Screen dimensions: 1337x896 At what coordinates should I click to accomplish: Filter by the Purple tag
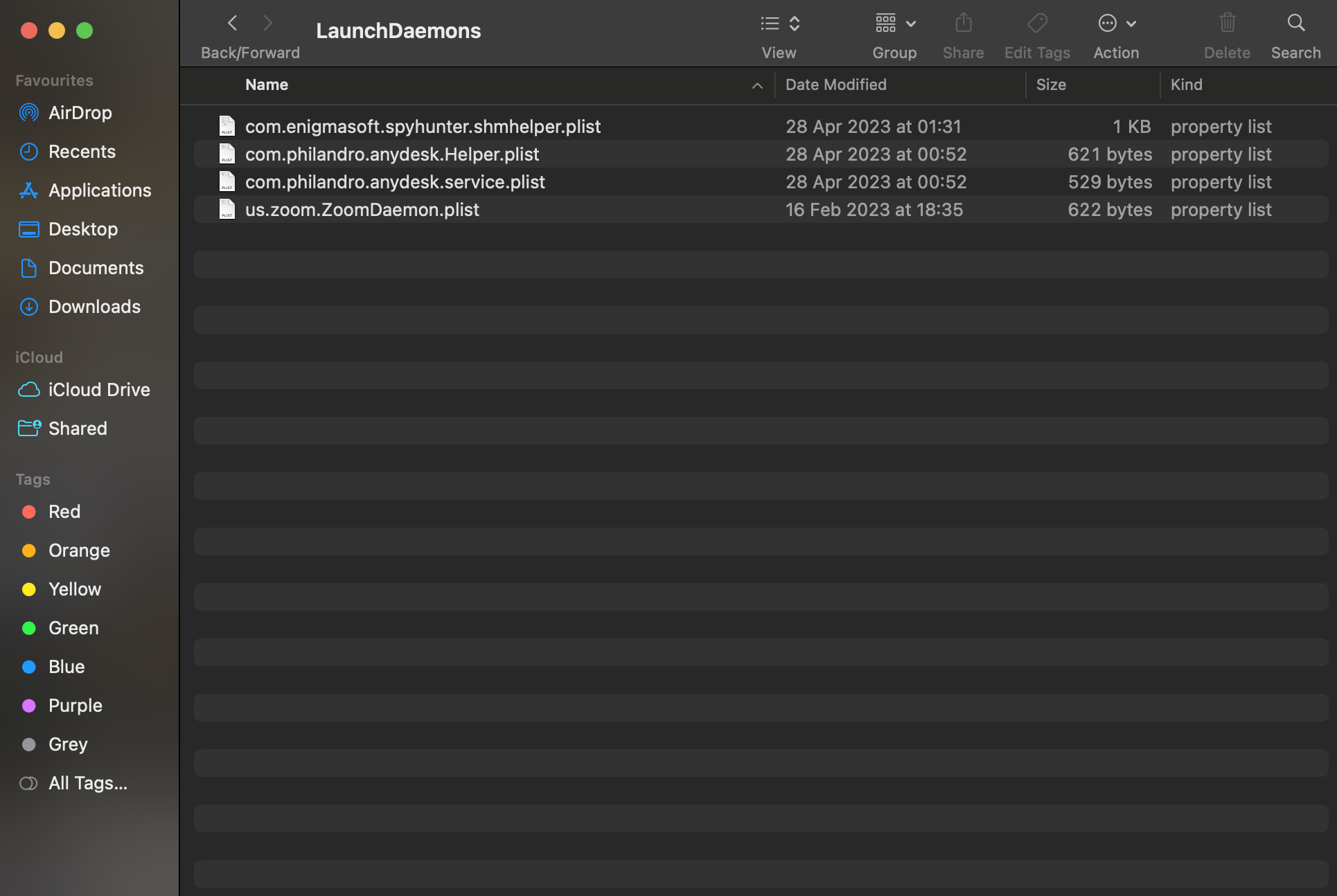(75, 706)
